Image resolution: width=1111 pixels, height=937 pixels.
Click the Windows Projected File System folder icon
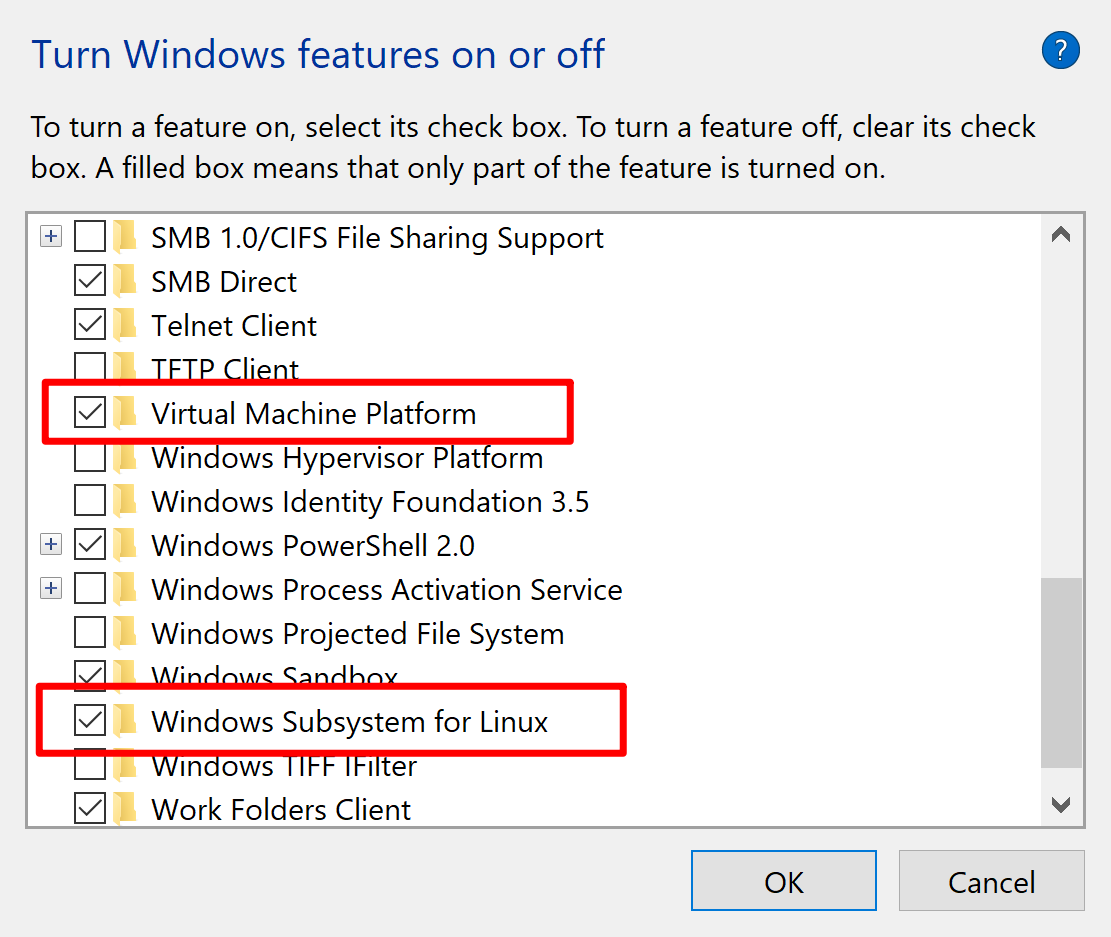coord(125,633)
